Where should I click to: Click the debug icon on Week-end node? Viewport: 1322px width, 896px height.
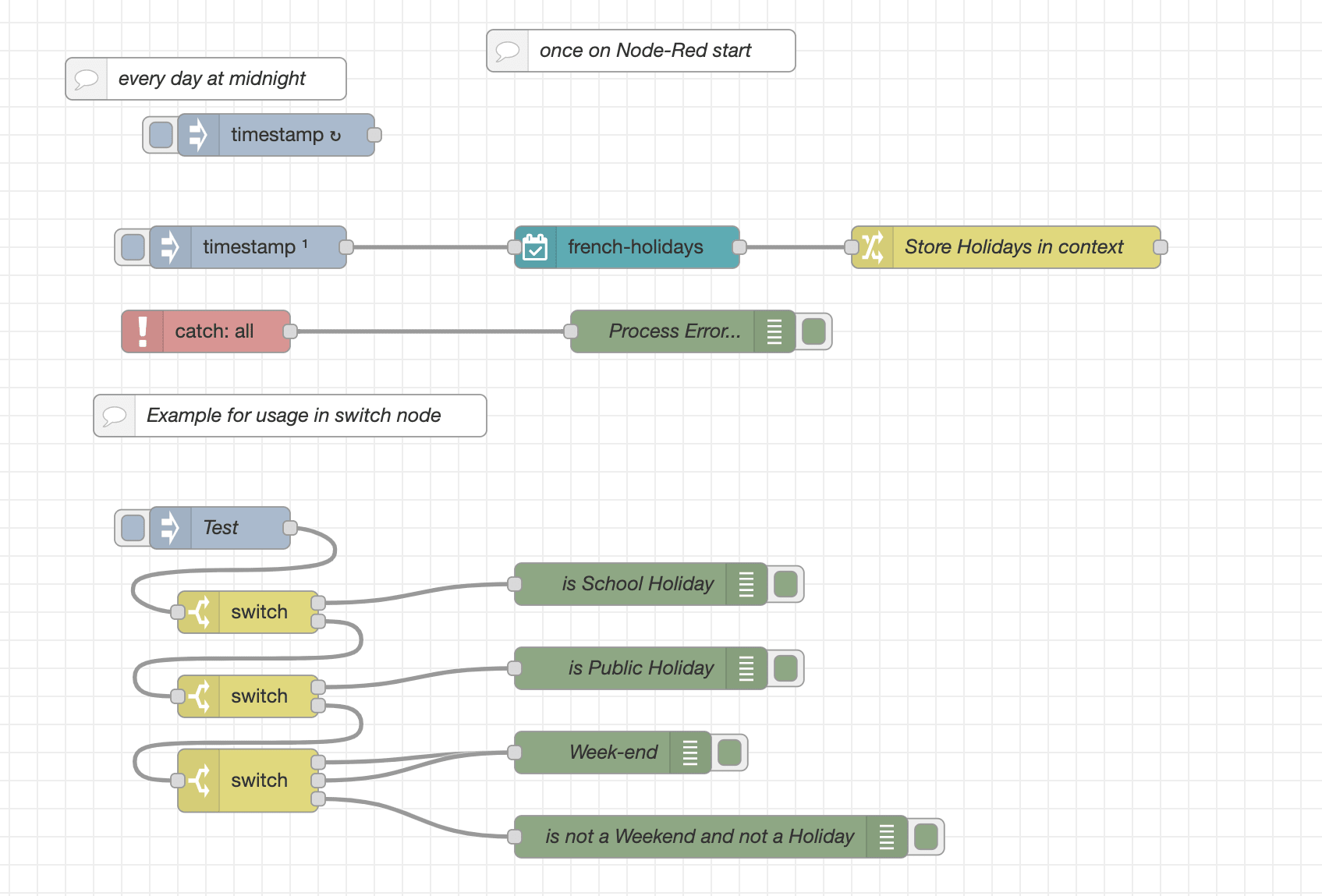click(x=689, y=752)
